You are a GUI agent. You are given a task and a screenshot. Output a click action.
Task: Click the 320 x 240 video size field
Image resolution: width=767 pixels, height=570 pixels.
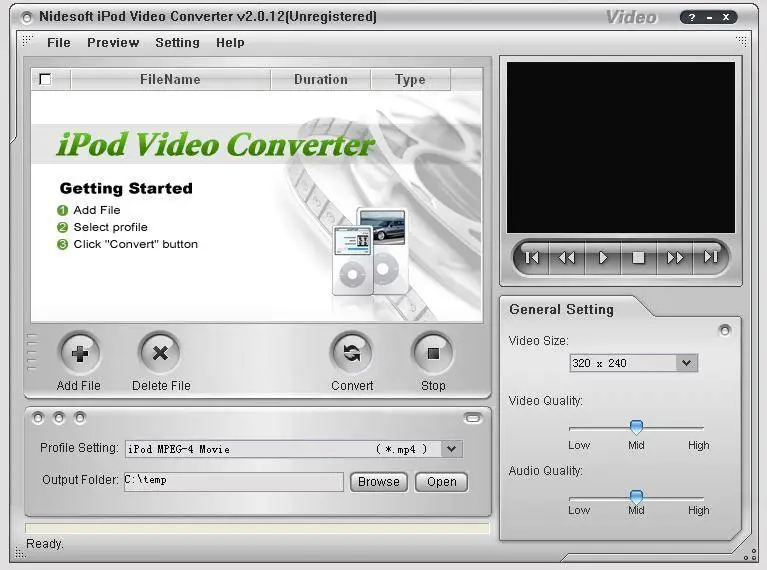point(633,363)
